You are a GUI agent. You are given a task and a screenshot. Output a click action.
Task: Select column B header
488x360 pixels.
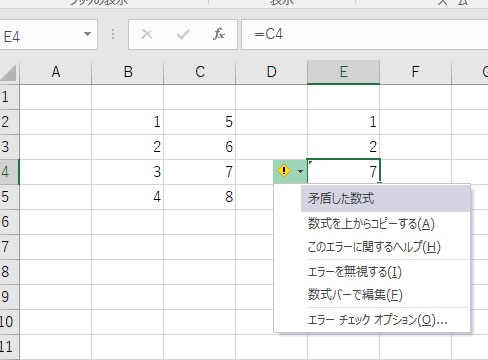128,72
